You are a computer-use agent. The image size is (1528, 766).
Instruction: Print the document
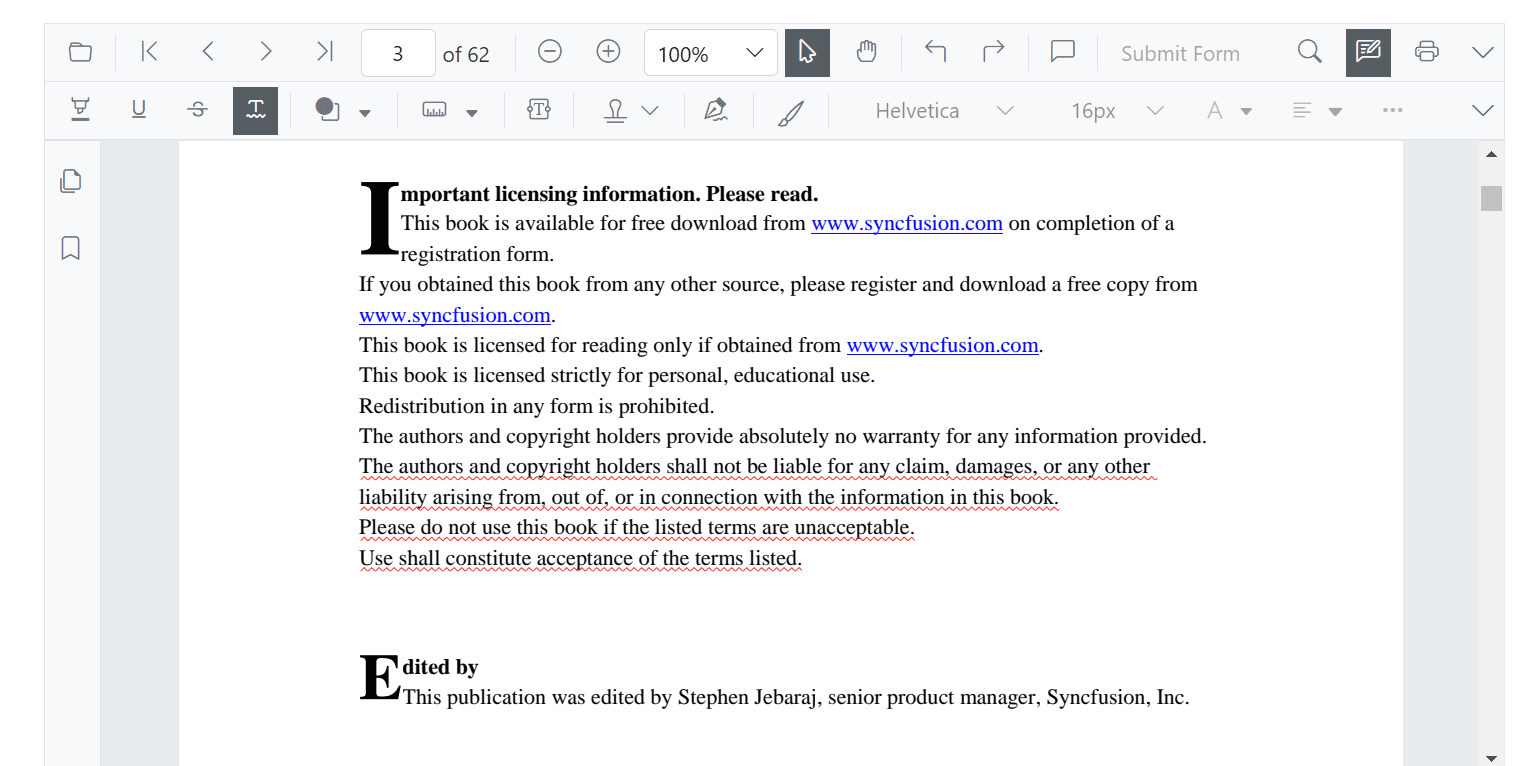click(1427, 53)
